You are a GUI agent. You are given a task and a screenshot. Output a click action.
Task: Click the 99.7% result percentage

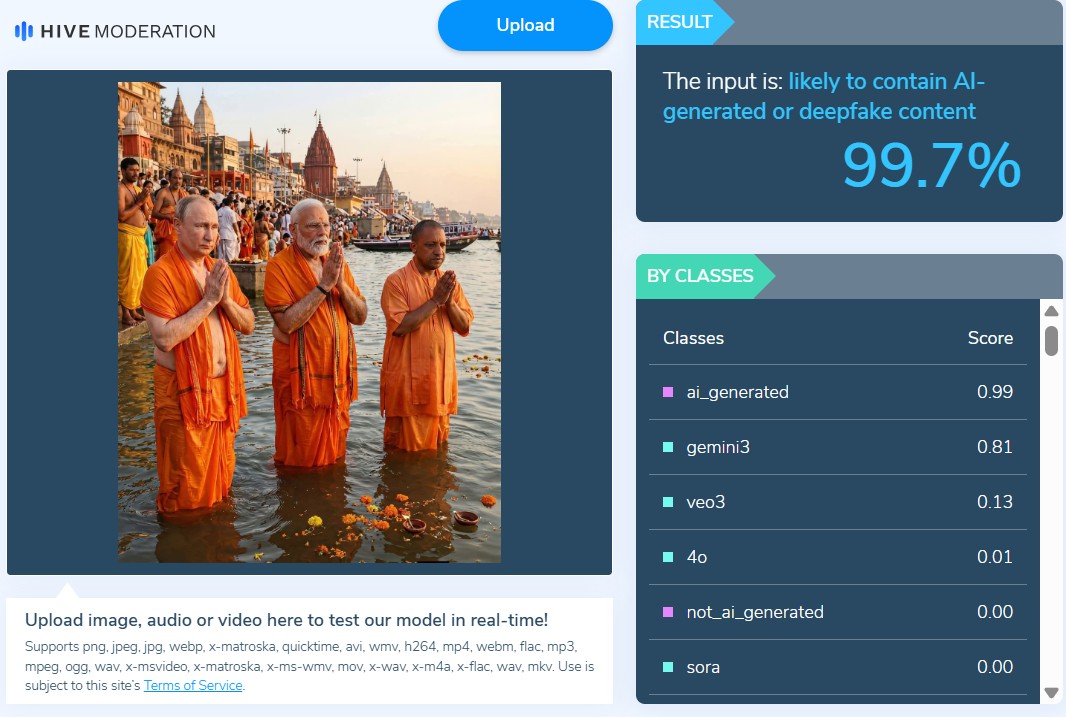coord(931,166)
